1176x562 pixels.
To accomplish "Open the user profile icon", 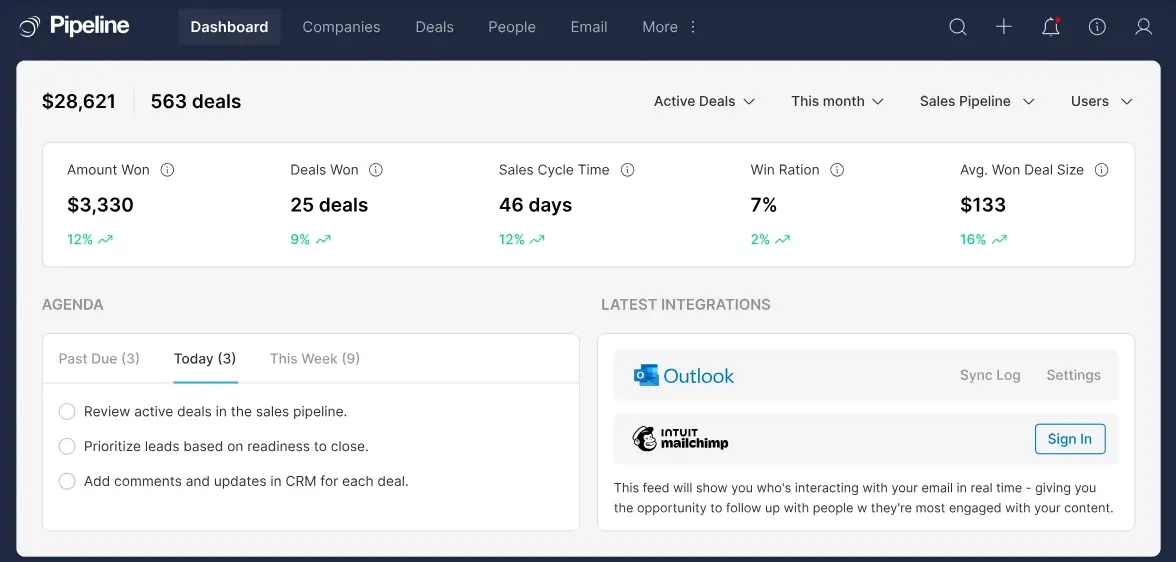I will coord(1143,27).
